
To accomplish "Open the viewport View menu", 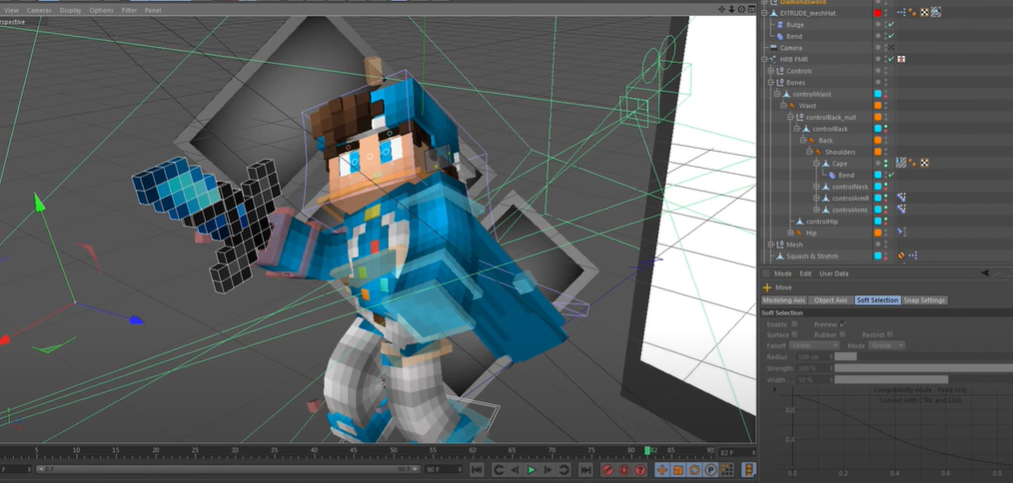I will [x=11, y=10].
